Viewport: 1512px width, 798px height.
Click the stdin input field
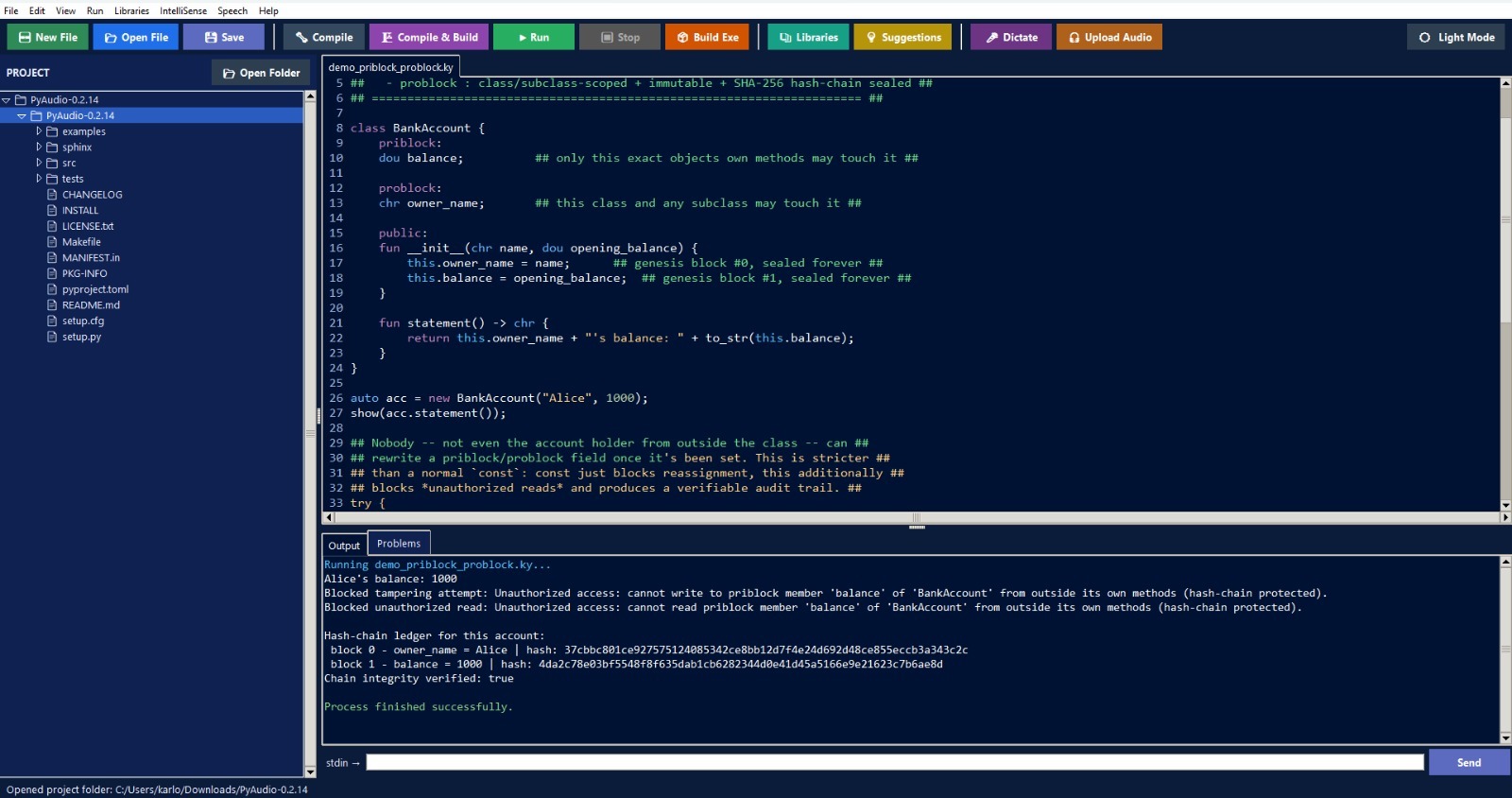[x=894, y=762]
